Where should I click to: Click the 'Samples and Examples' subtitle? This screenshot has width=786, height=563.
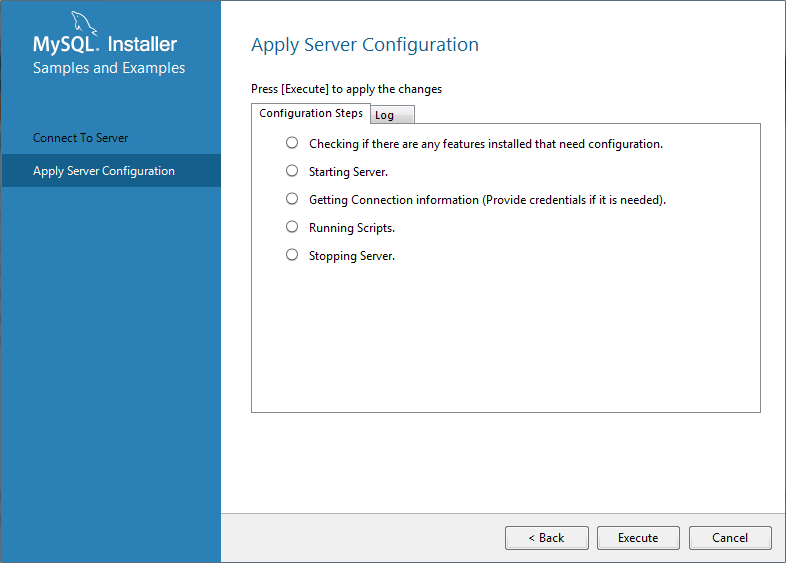(109, 68)
